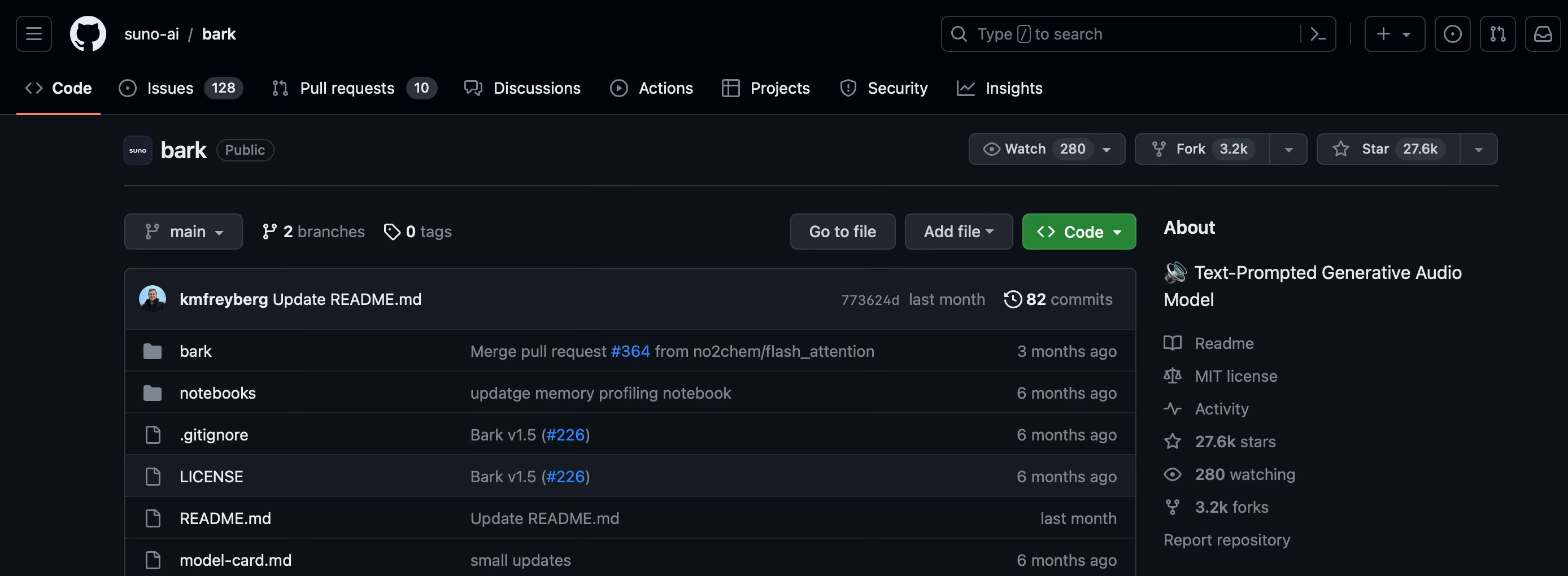View the 0 tags link
Viewport: 1568px width, 576px height.
[x=418, y=232]
